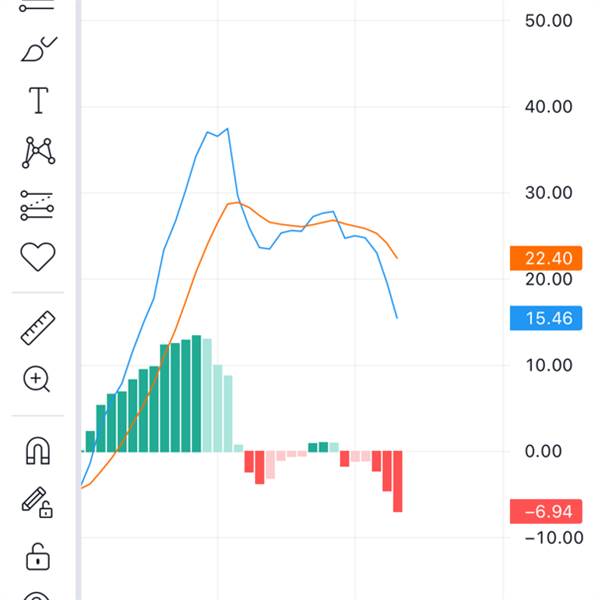Screen dimensions: 600x600
Task: Select the trend line tool at top
Action: coord(37,5)
